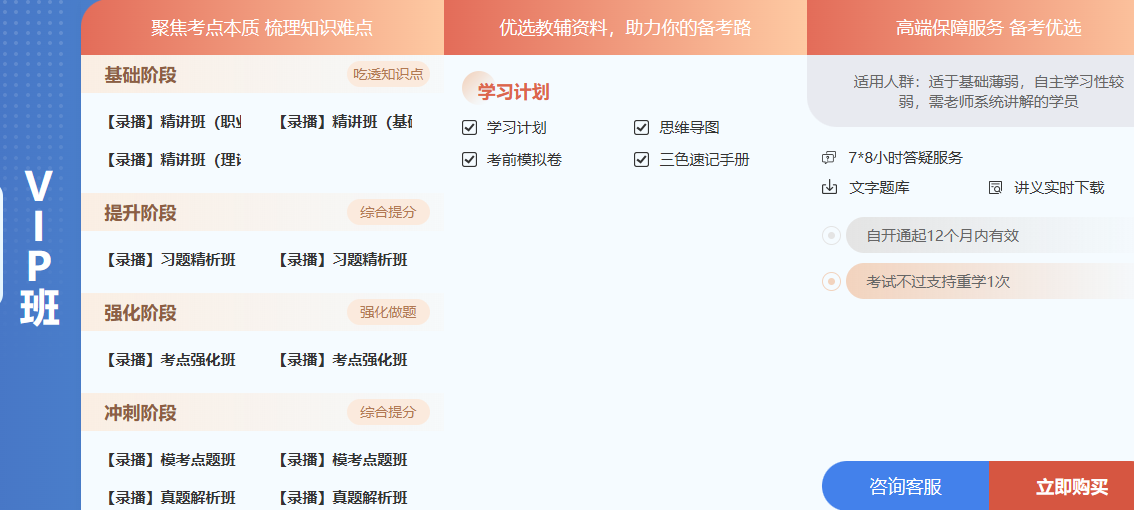The image size is (1134, 510).
Task: Select the 优选教辅资料，助力你的备考路 header
Action: (626, 27)
